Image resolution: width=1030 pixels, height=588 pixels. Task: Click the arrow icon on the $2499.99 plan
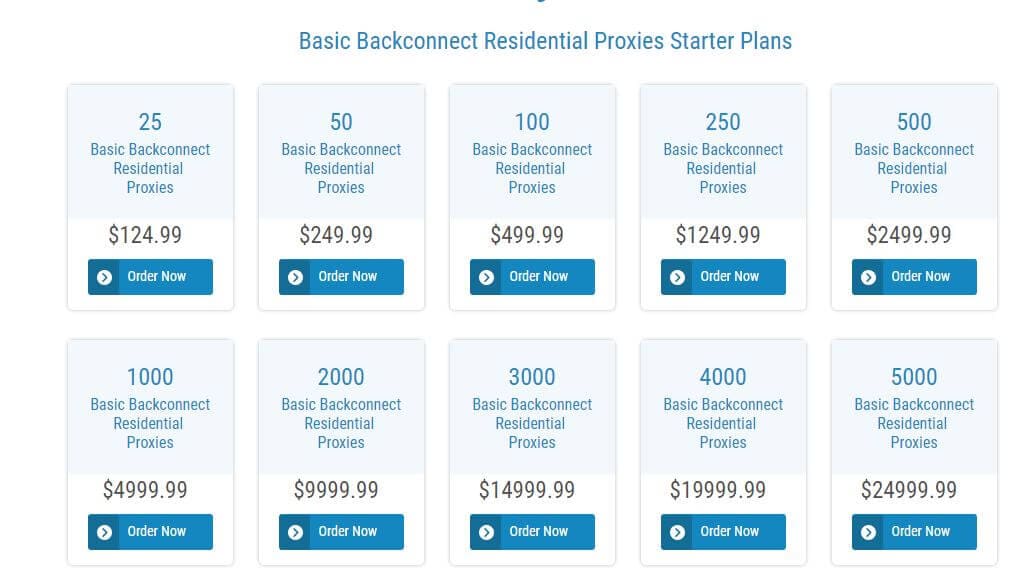[x=868, y=277]
